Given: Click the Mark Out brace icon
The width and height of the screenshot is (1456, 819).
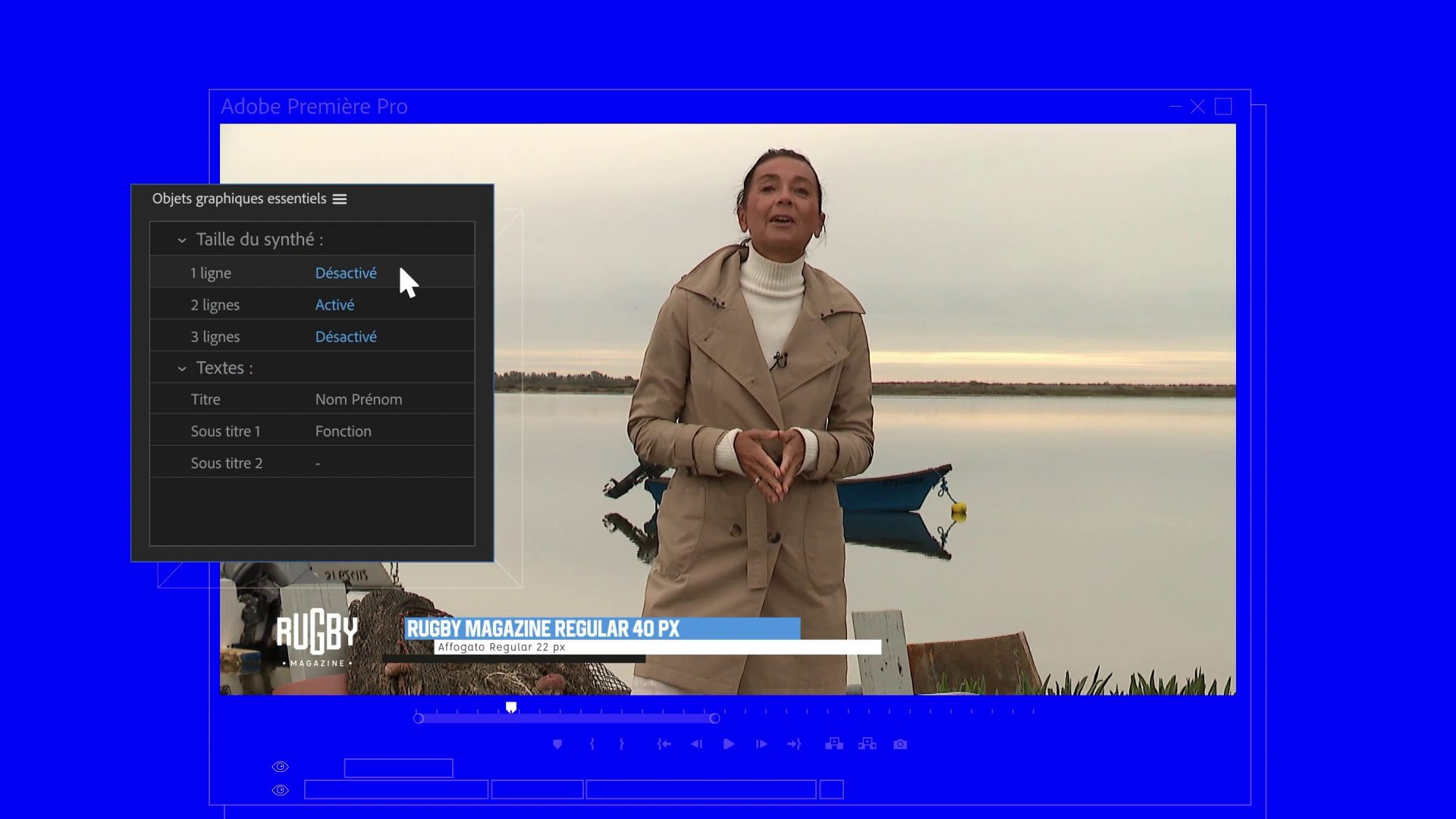Looking at the screenshot, I should (622, 744).
